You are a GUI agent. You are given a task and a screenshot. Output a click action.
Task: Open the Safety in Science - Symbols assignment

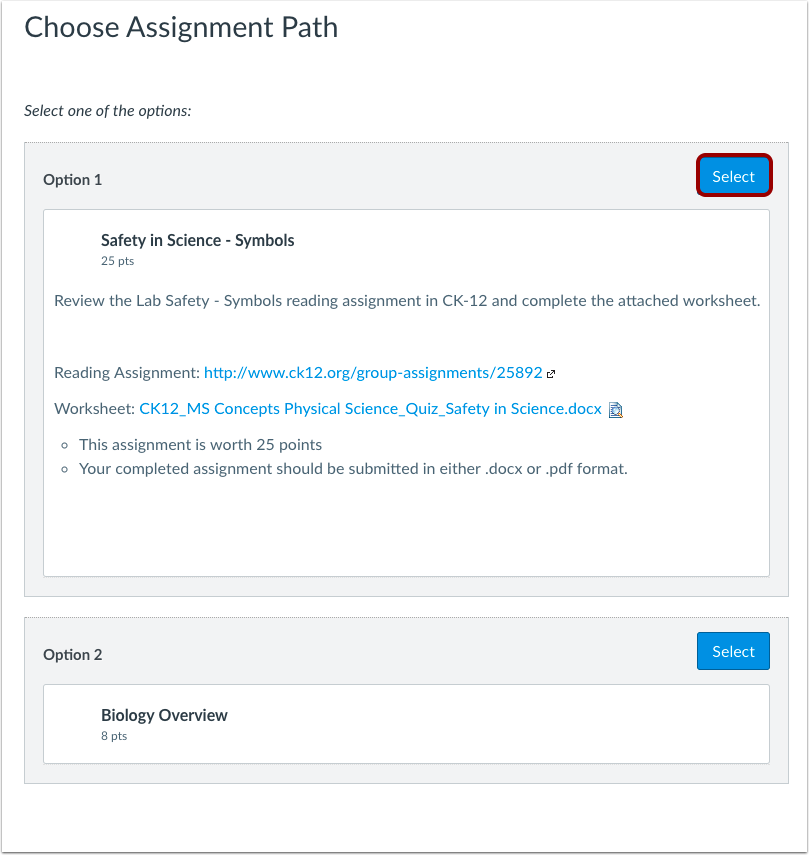(197, 240)
